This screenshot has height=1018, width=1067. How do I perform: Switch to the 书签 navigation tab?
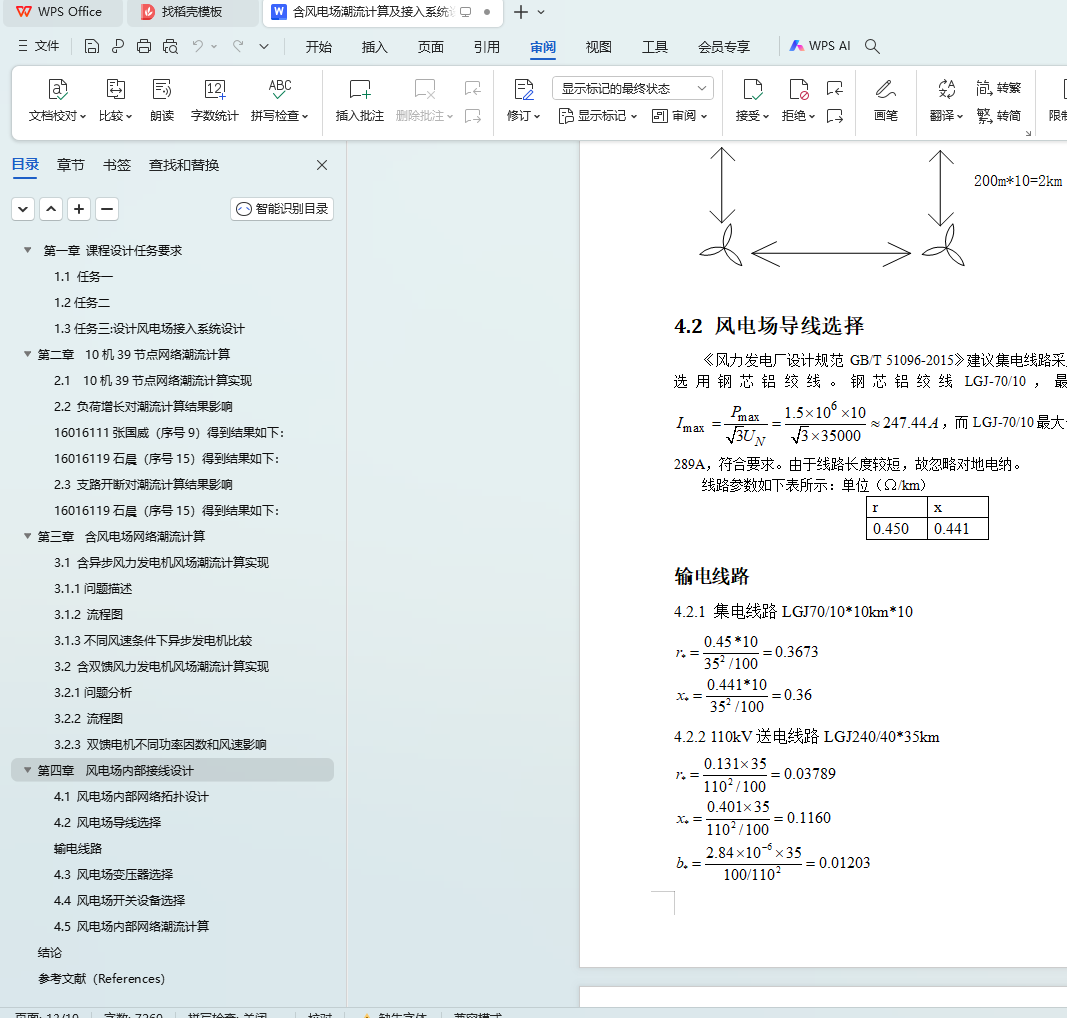pyautogui.click(x=116, y=165)
